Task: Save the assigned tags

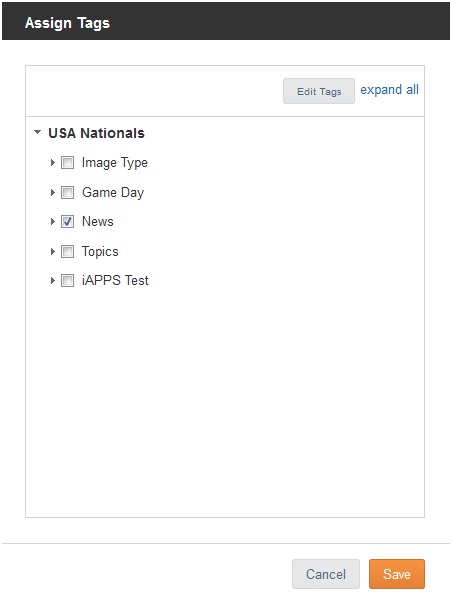Action: click(397, 574)
